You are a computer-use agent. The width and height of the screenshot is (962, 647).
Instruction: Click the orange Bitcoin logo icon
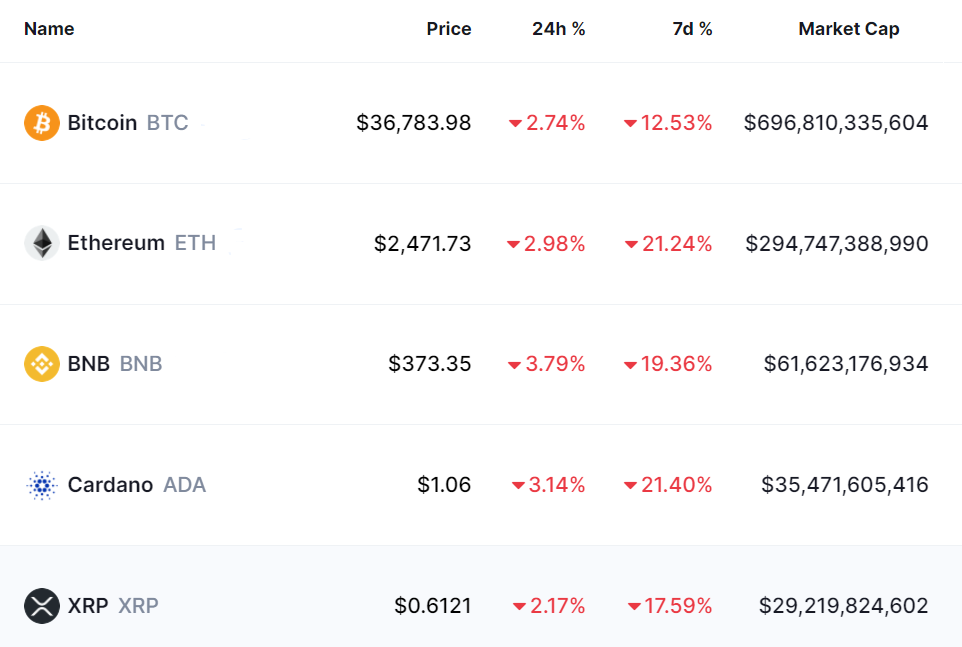(x=42, y=123)
